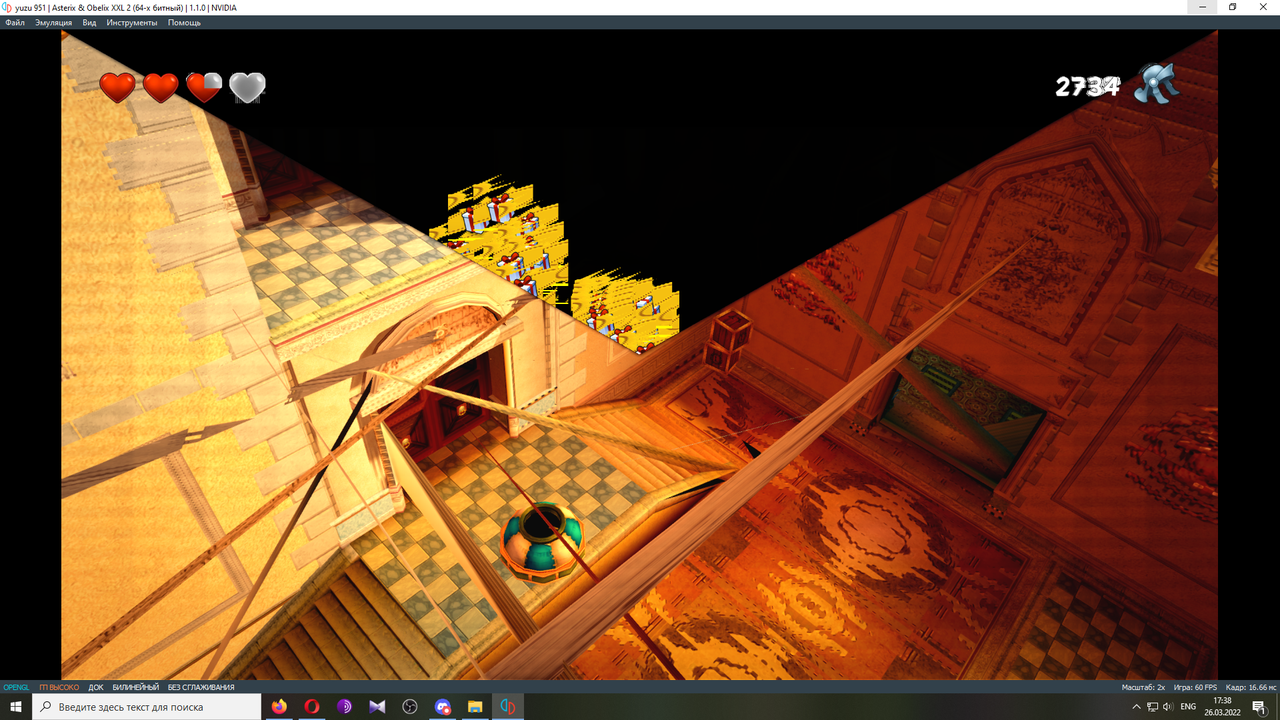Click the helmet counter icon in the HUD
This screenshot has width=1280, height=720.
click(1157, 83)
